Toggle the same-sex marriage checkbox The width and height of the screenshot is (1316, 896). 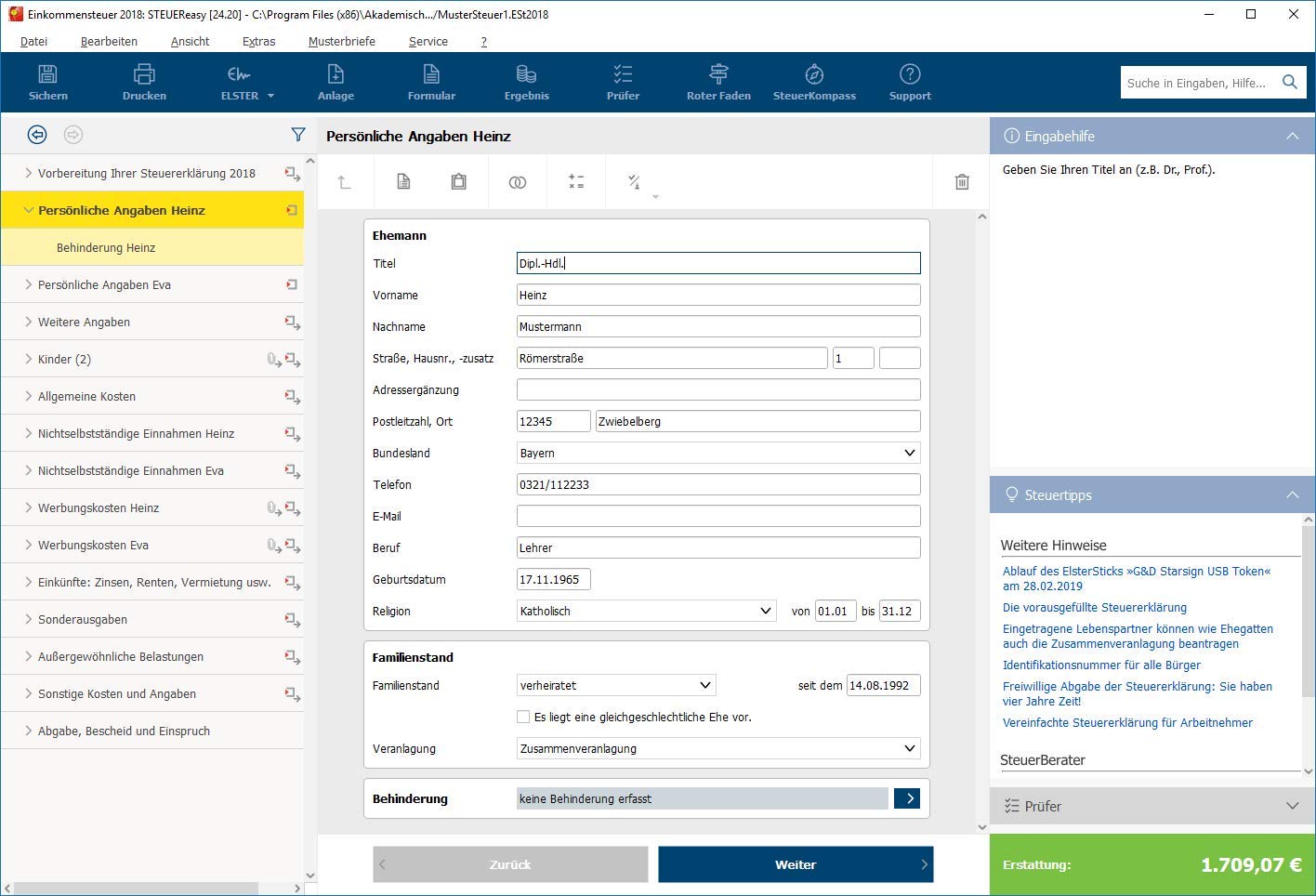click(523, 717)
